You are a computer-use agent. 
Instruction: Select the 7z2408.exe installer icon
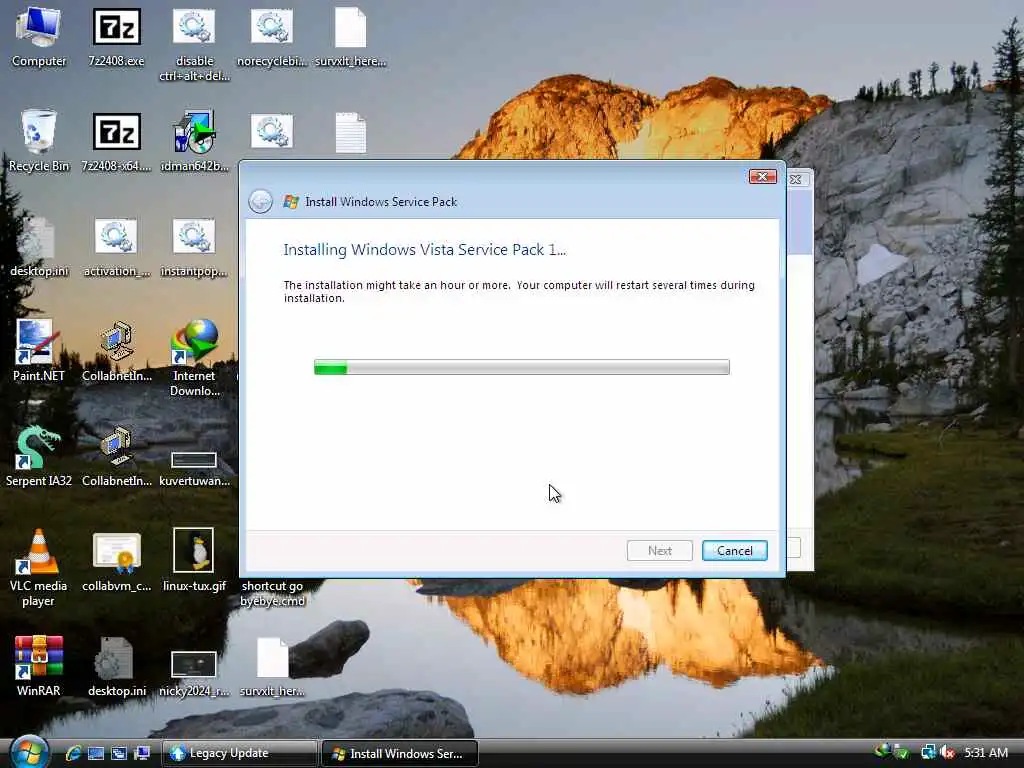(x=116, y=37)
